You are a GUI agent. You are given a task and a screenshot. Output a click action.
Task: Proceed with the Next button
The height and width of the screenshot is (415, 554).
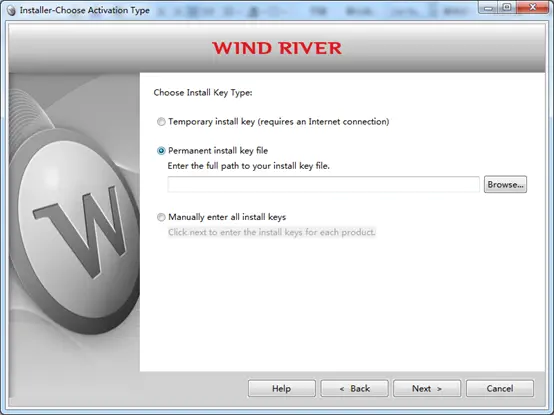point(427,389)
